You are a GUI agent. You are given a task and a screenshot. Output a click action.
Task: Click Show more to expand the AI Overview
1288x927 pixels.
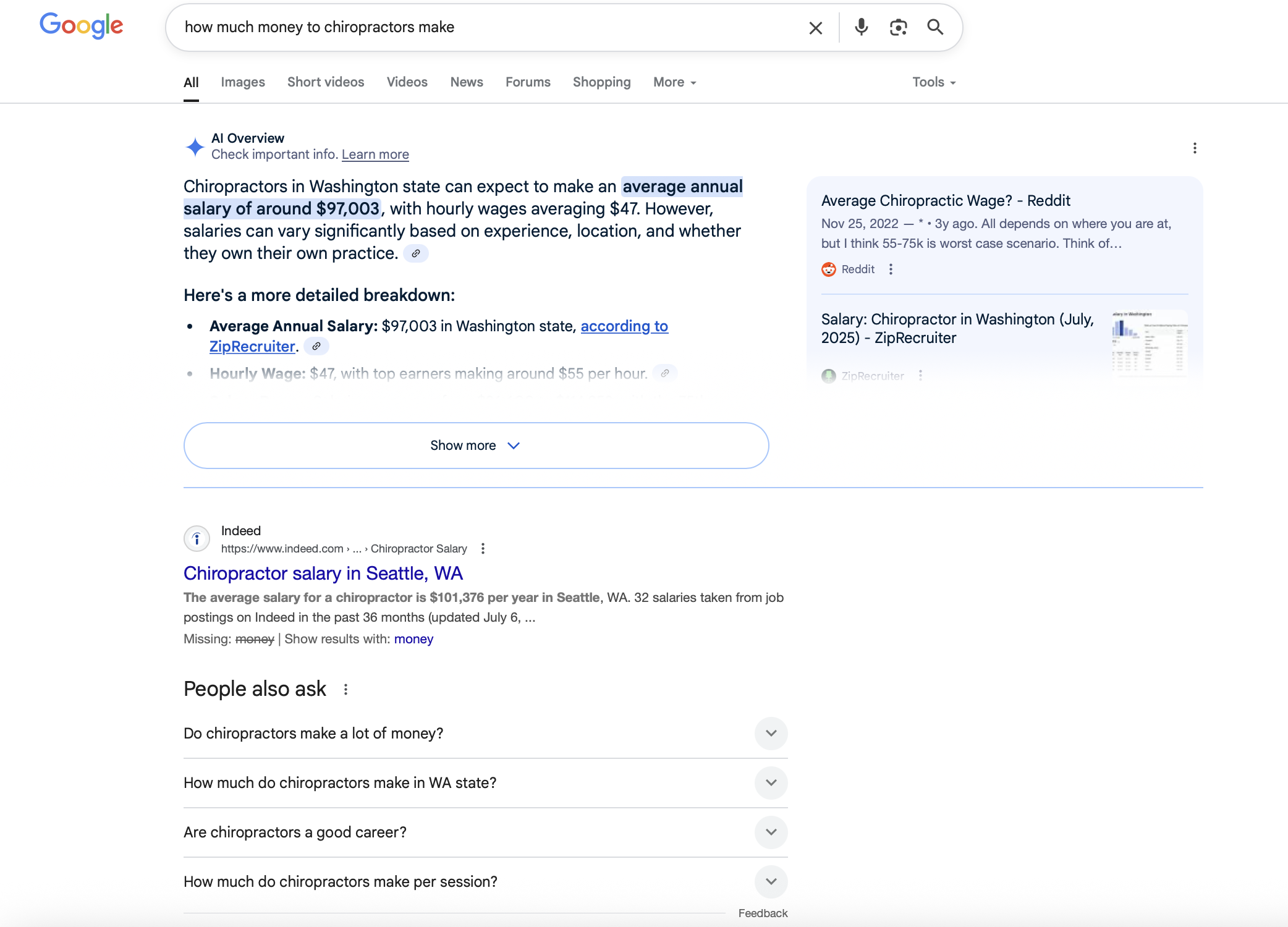point(476,445)
